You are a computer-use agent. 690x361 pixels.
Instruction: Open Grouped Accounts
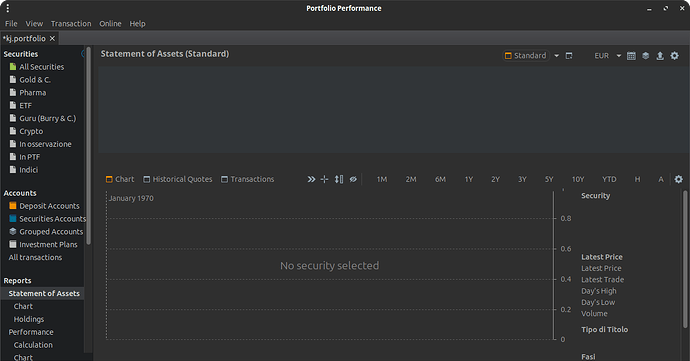click(51, 232)
